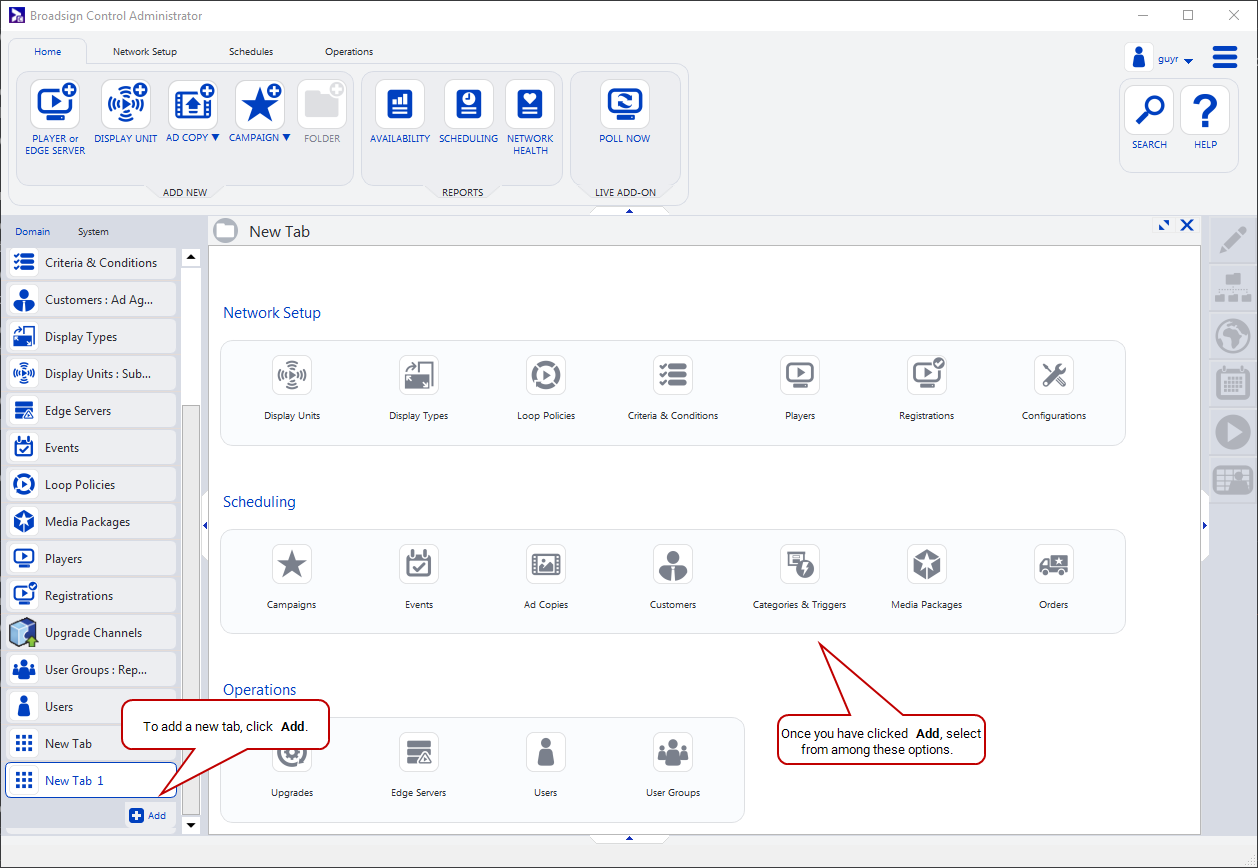Close the New Tab panel
Image resolution: width=1258 pixels, height=868 pixels.
tap(1187, 225)
